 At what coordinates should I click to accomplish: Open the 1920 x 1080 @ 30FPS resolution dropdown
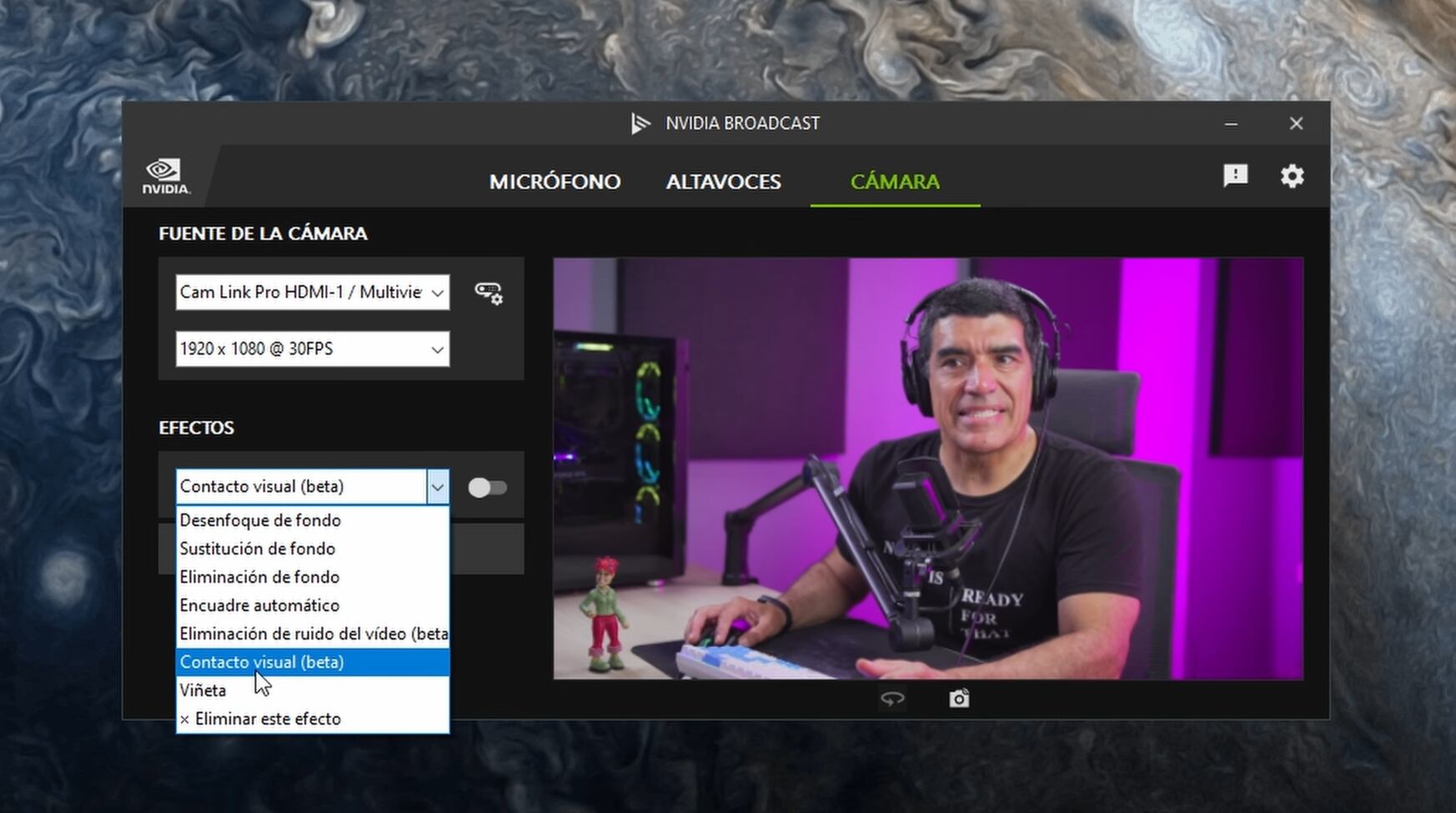coord(313,349)
